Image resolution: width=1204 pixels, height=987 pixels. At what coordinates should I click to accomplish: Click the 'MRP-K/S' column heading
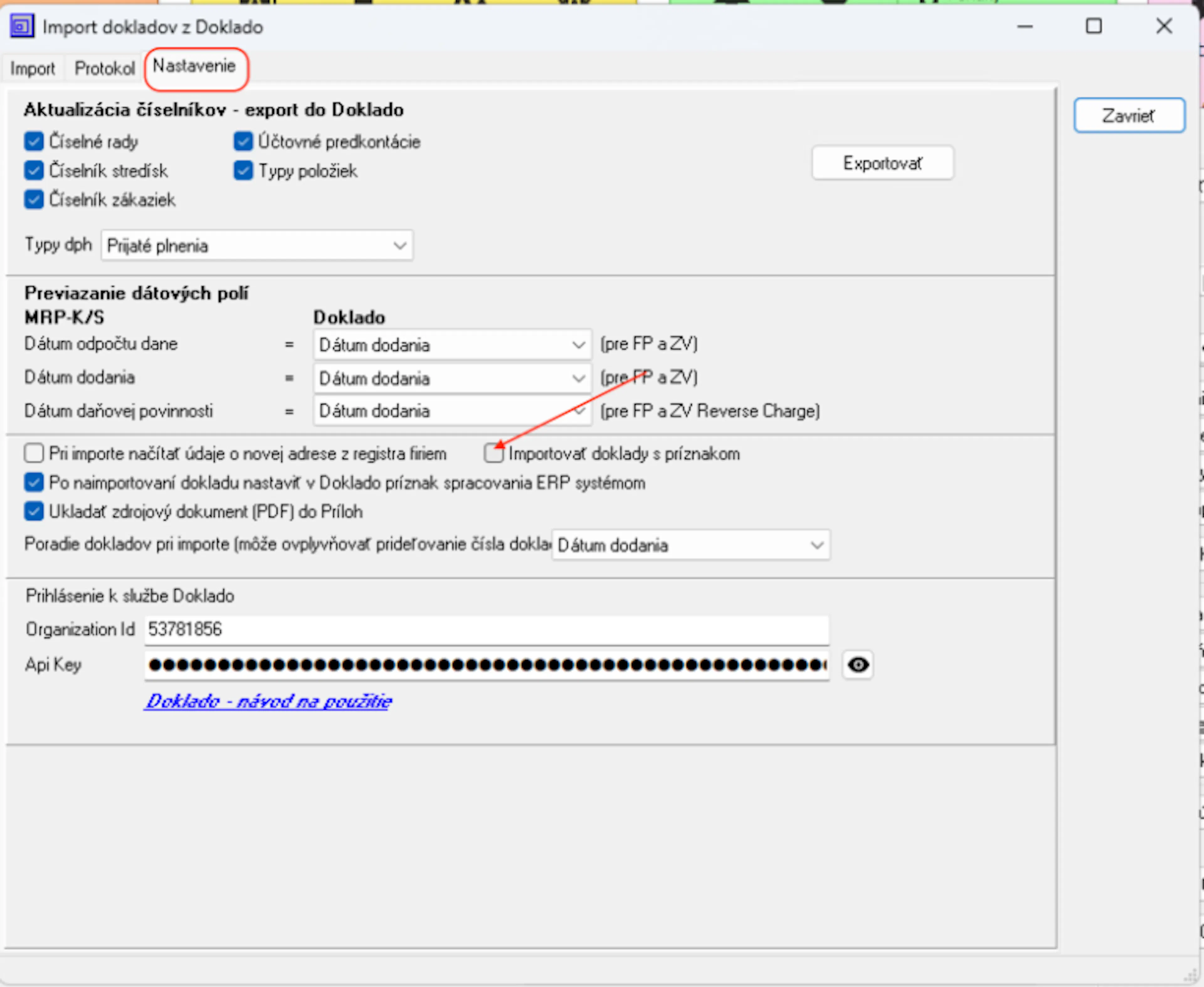pos(64,317)
